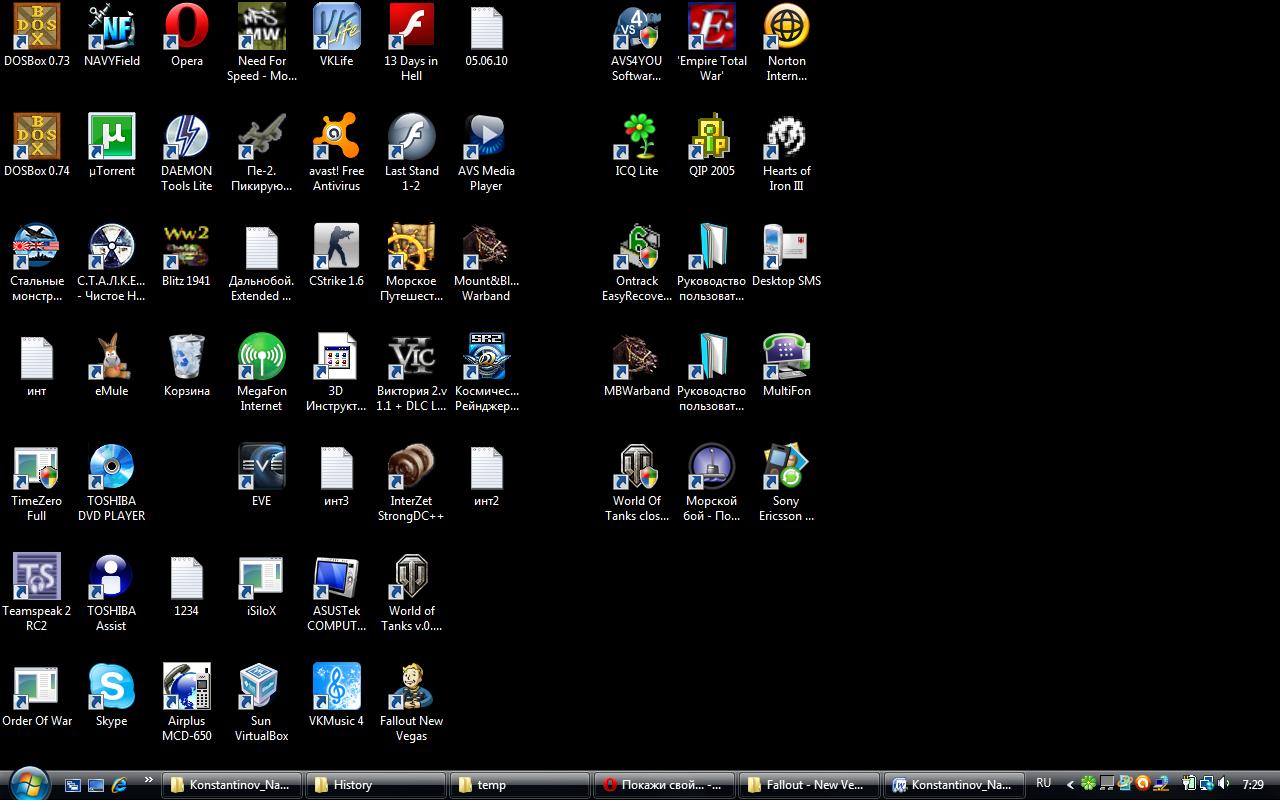The height and width of the screenshot is (801, 1281).
Task: Open the RU language selector
Action: tap(1043, 784)
